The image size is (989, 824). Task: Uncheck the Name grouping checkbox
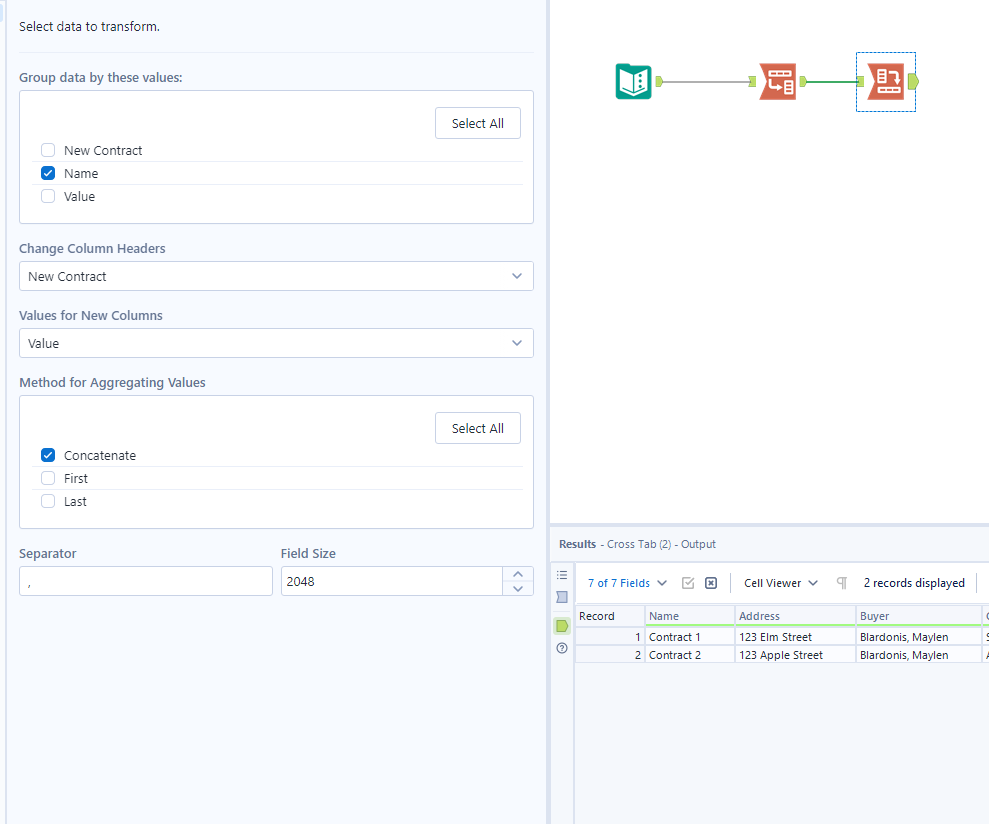[x=47, y=172]
